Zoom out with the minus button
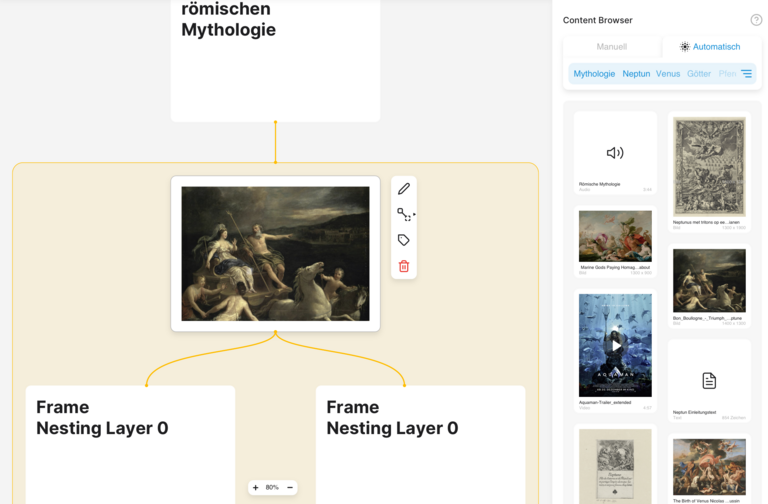Screen dimensions: 768x504 290,487
